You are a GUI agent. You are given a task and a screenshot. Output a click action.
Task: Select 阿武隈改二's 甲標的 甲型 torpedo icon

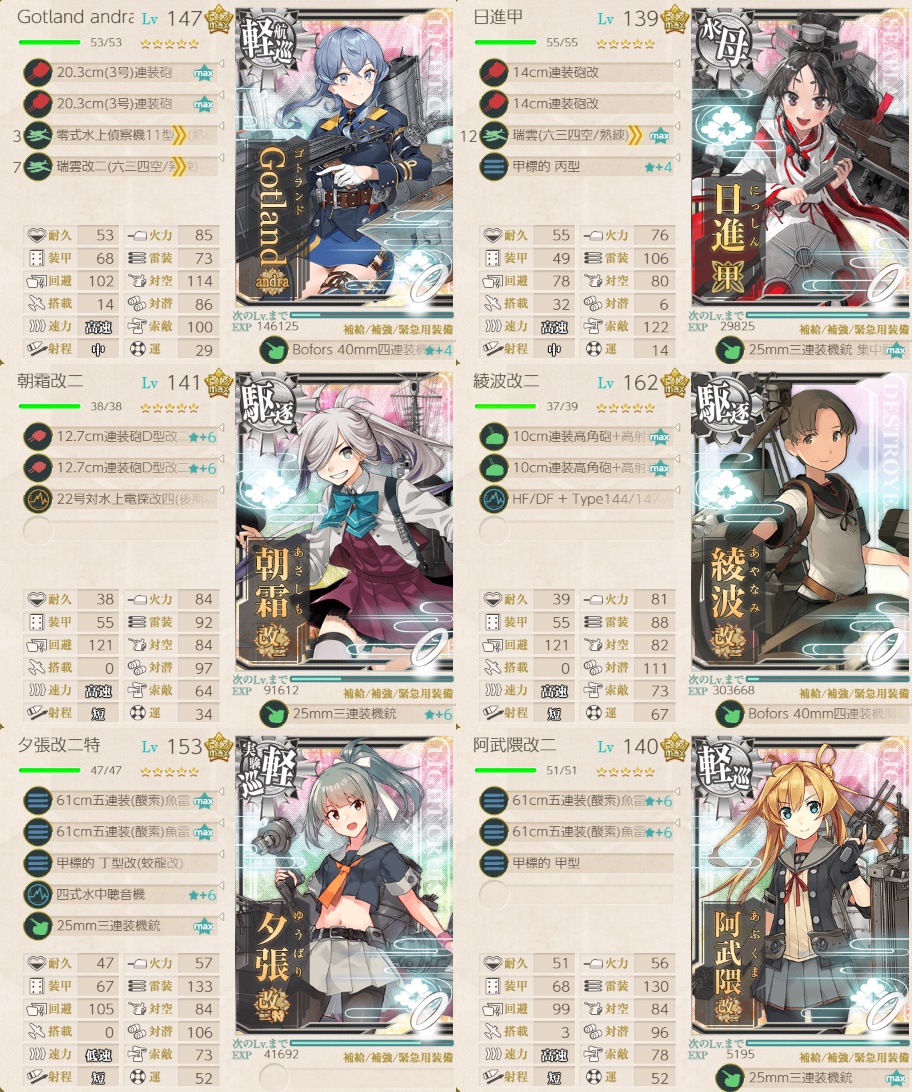pos(494,864)
